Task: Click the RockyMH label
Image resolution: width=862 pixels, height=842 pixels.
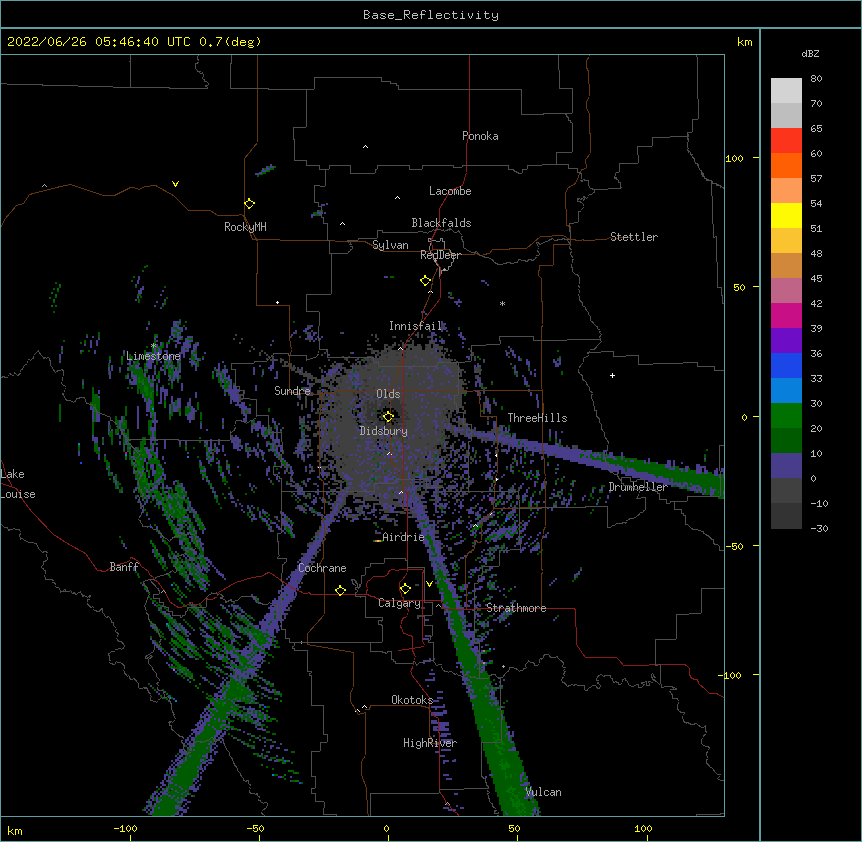Action: (245, 227)
